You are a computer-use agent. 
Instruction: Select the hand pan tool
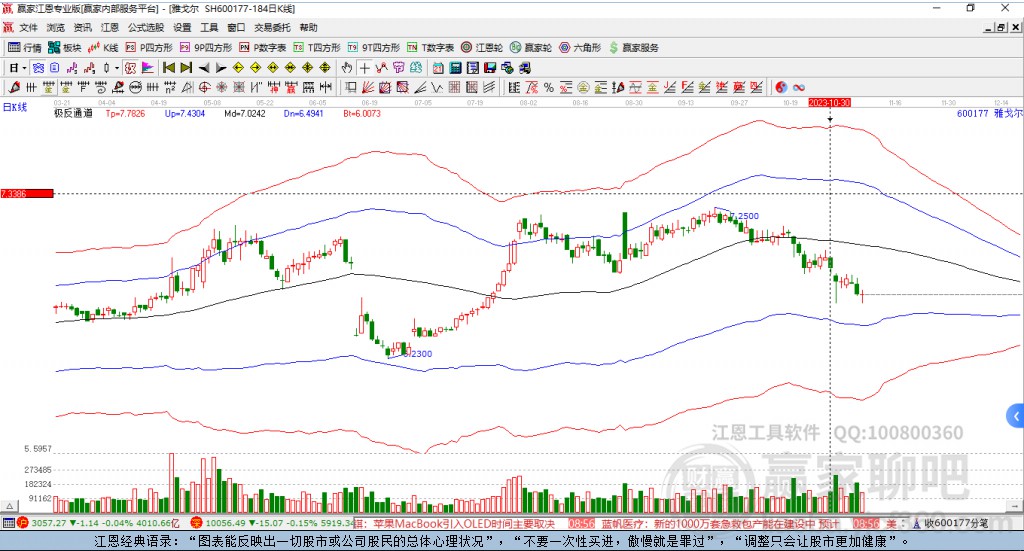[x=347, y=68]
